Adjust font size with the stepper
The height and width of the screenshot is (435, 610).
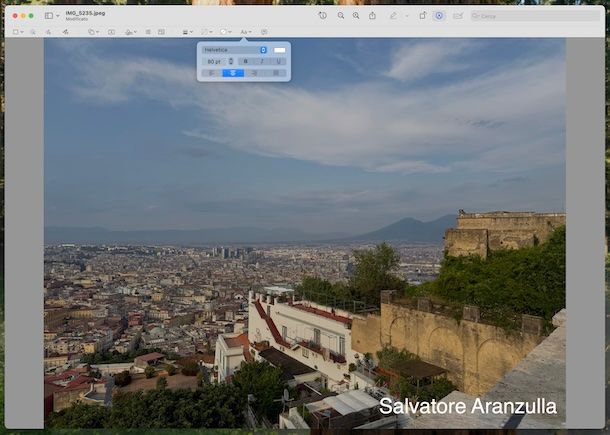(231, 61)
